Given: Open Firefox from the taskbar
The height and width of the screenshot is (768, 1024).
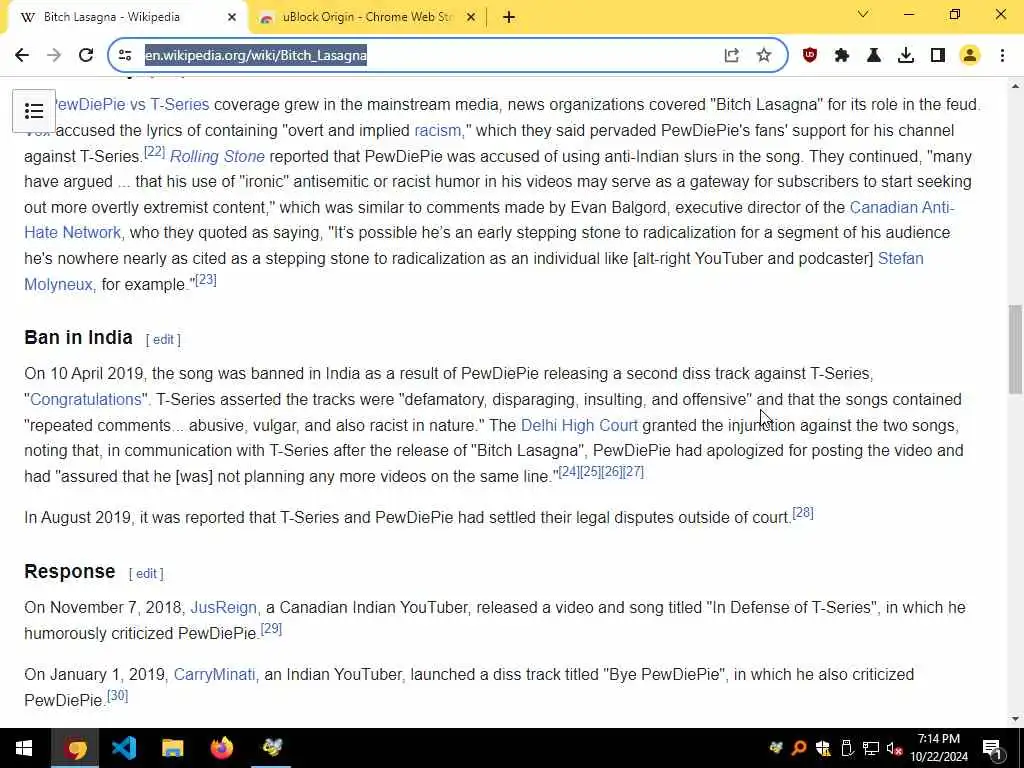Looking at the screenshot, I should click(222, 748).
